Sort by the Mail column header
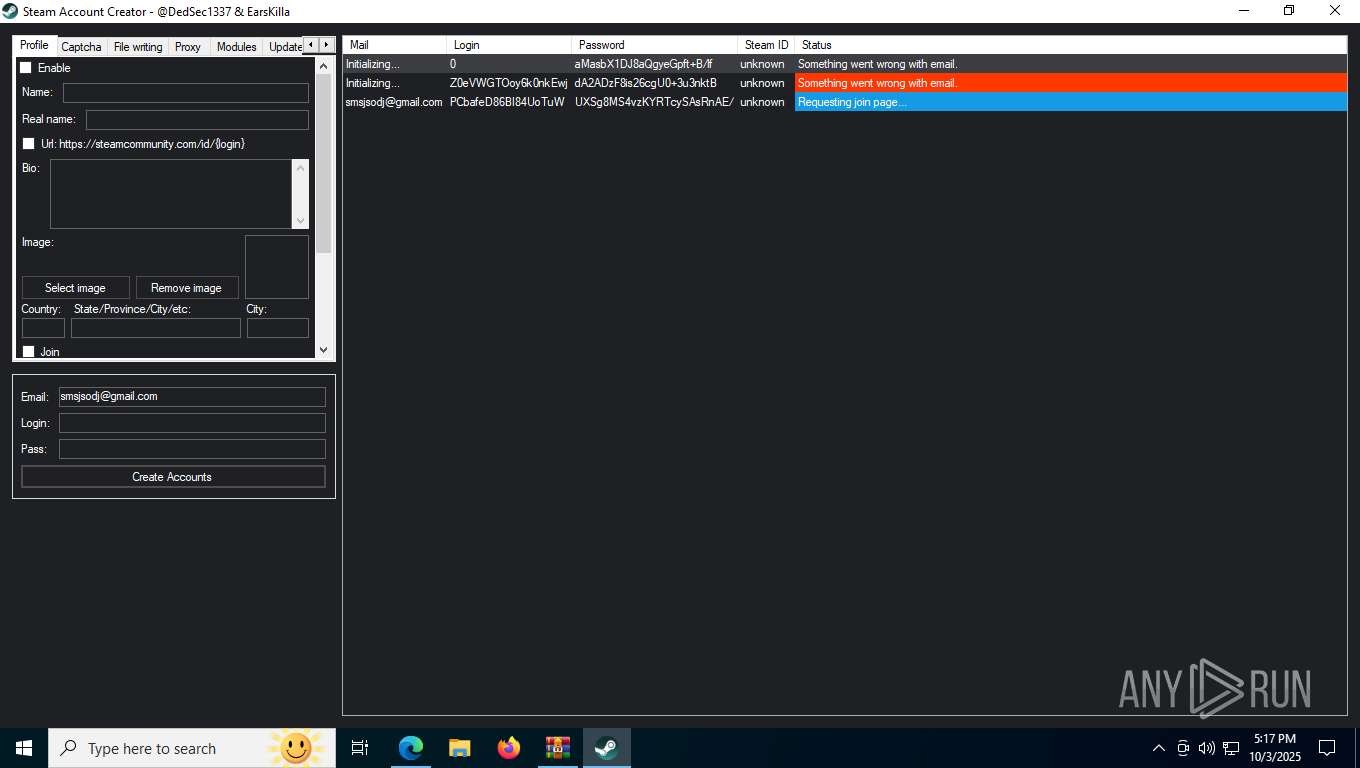 tap(395, 45)
